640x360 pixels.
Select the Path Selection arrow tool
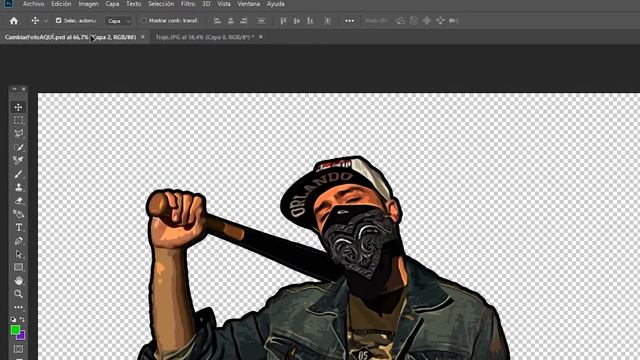pyautogui.click(x=18, y=254)
